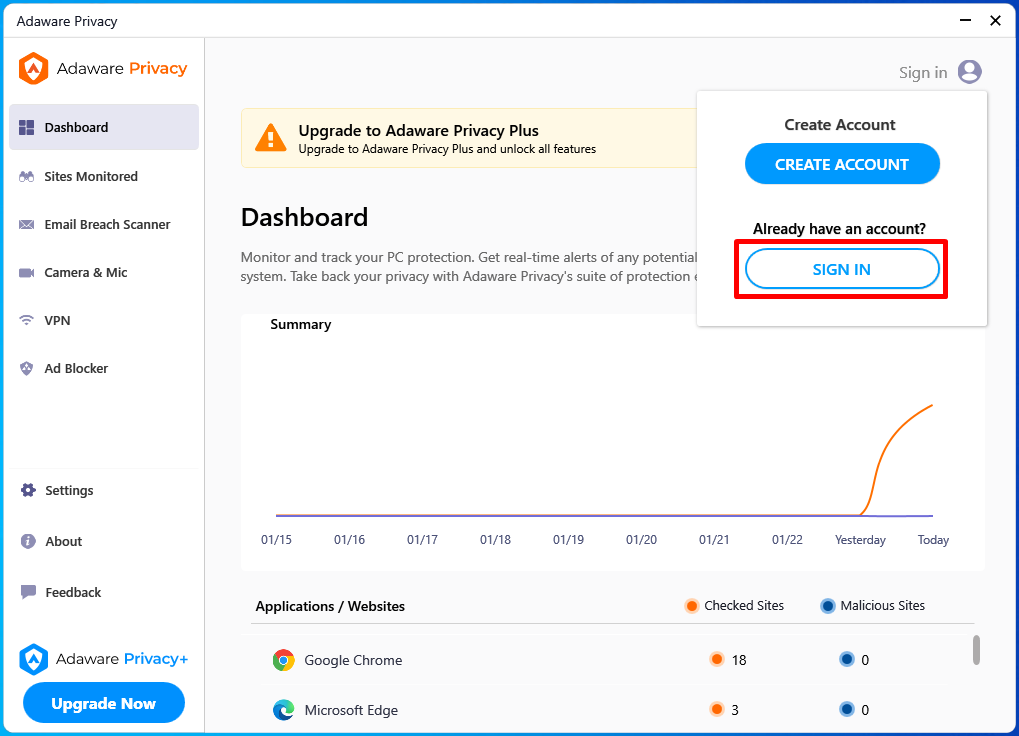Click the Sites Monitored binoculars icon
The width and height of the screenshot is (1019, 736).
(27, 177)
